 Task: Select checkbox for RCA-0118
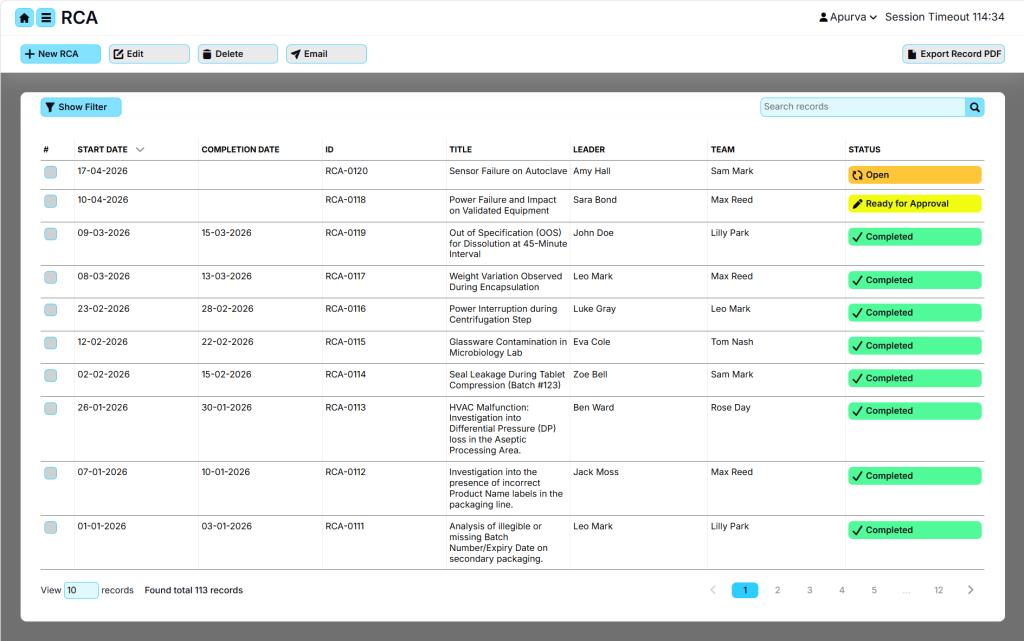click(50, 201)
